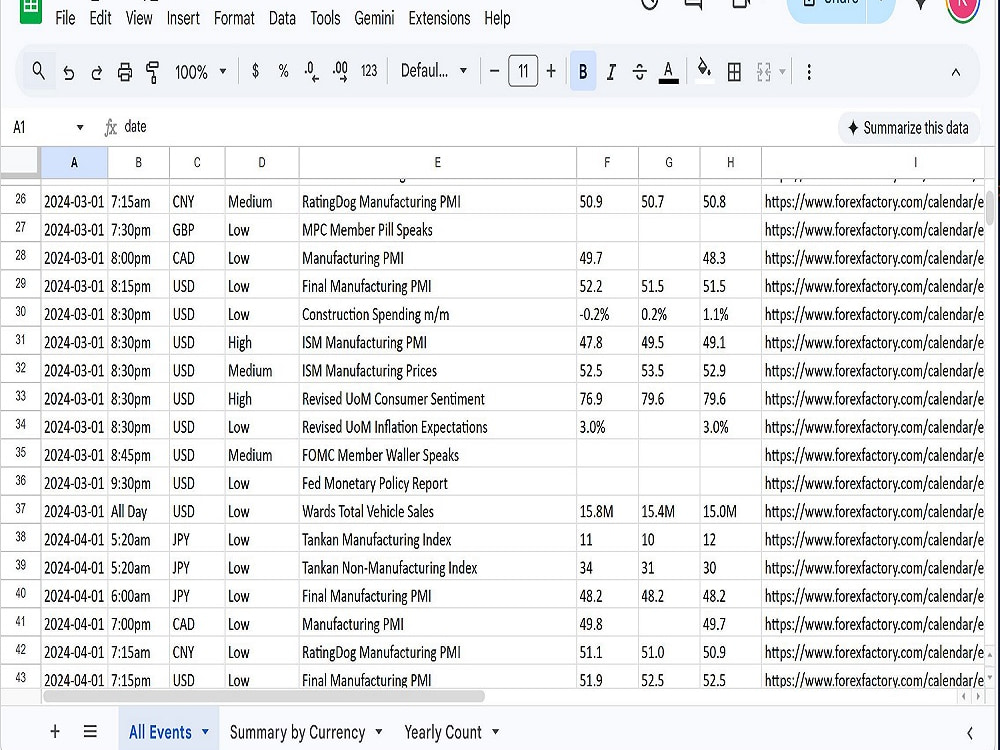Click the Google Sheets home icon
Screen dimensions: 1000x750
coord(31,10)
